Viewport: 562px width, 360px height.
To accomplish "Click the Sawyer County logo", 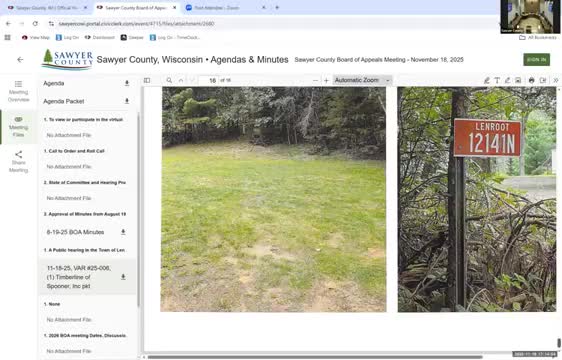I will click(67, 60).
